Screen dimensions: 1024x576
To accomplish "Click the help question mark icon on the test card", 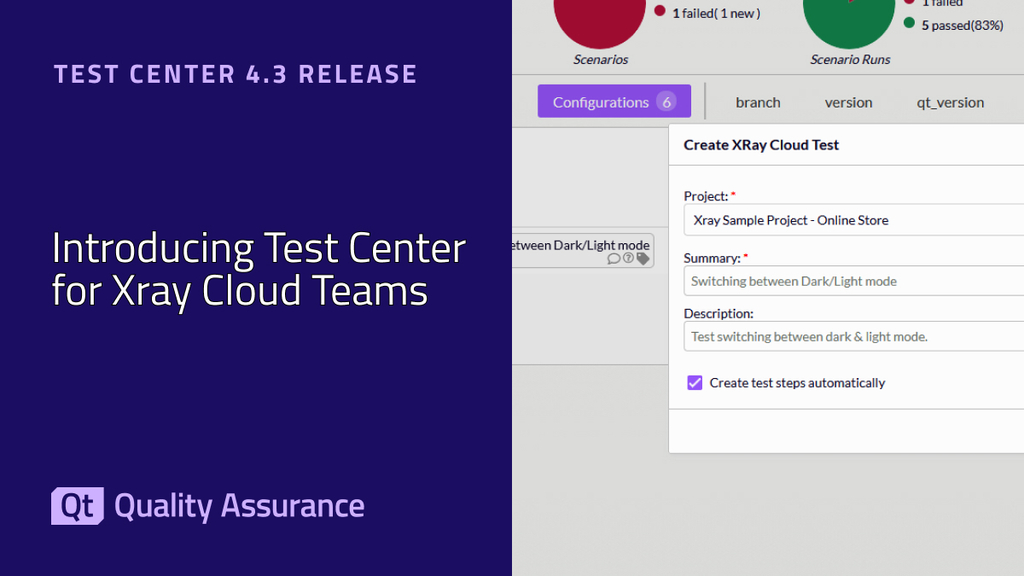I will click(x=628, y=258).
